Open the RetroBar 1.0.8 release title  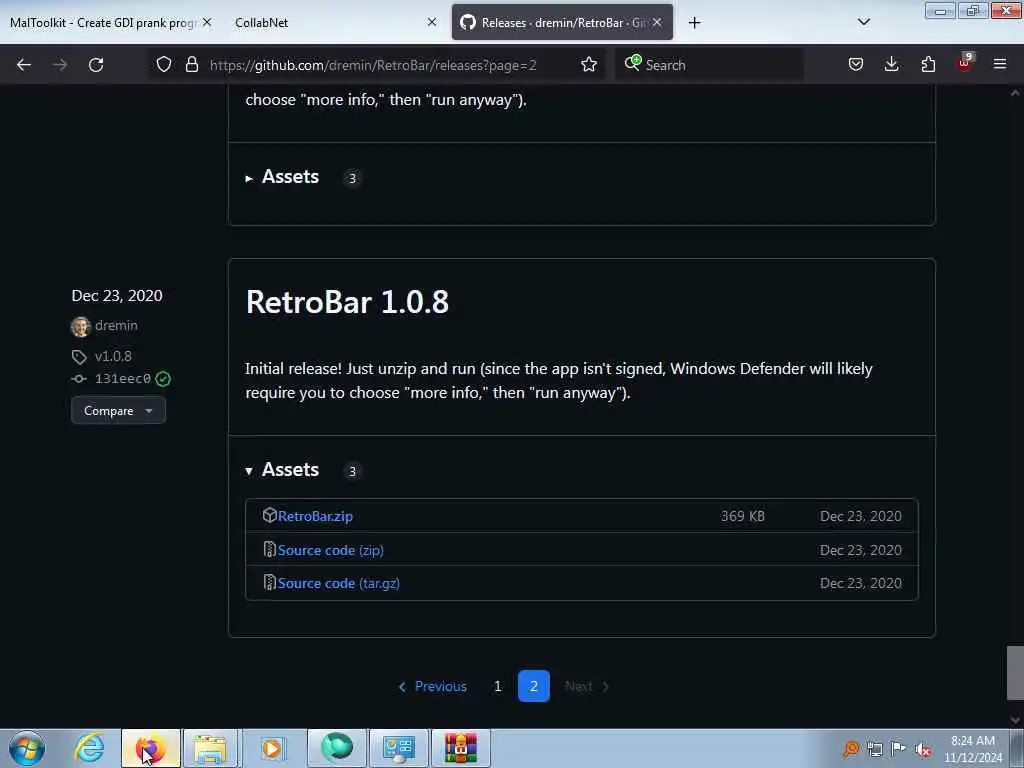[347, 302]
